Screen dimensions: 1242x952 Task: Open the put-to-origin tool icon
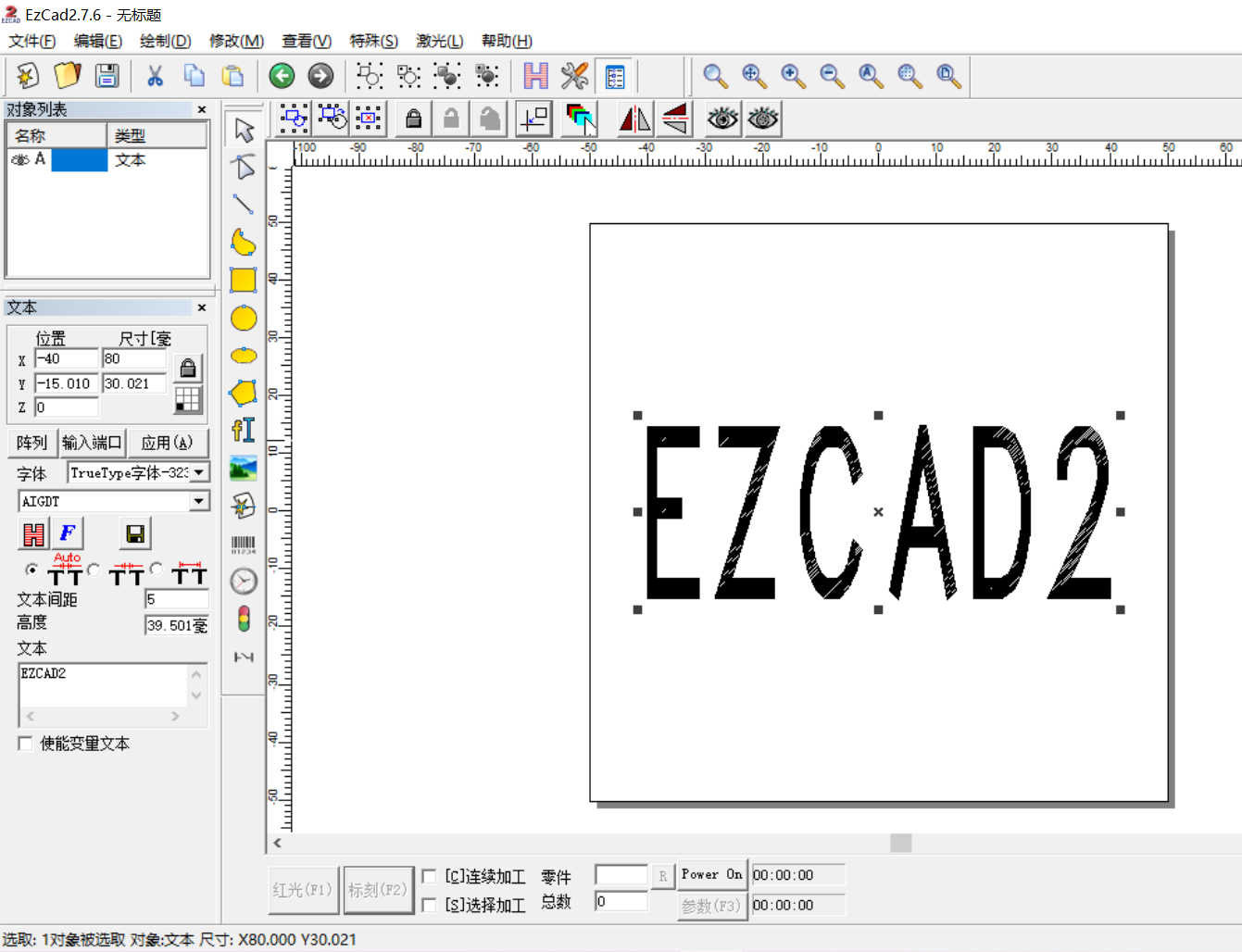[x=534, y=119]
